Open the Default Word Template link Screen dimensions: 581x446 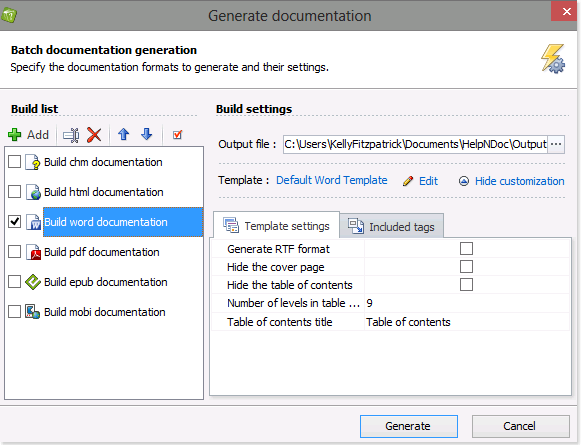pos(332,180)
